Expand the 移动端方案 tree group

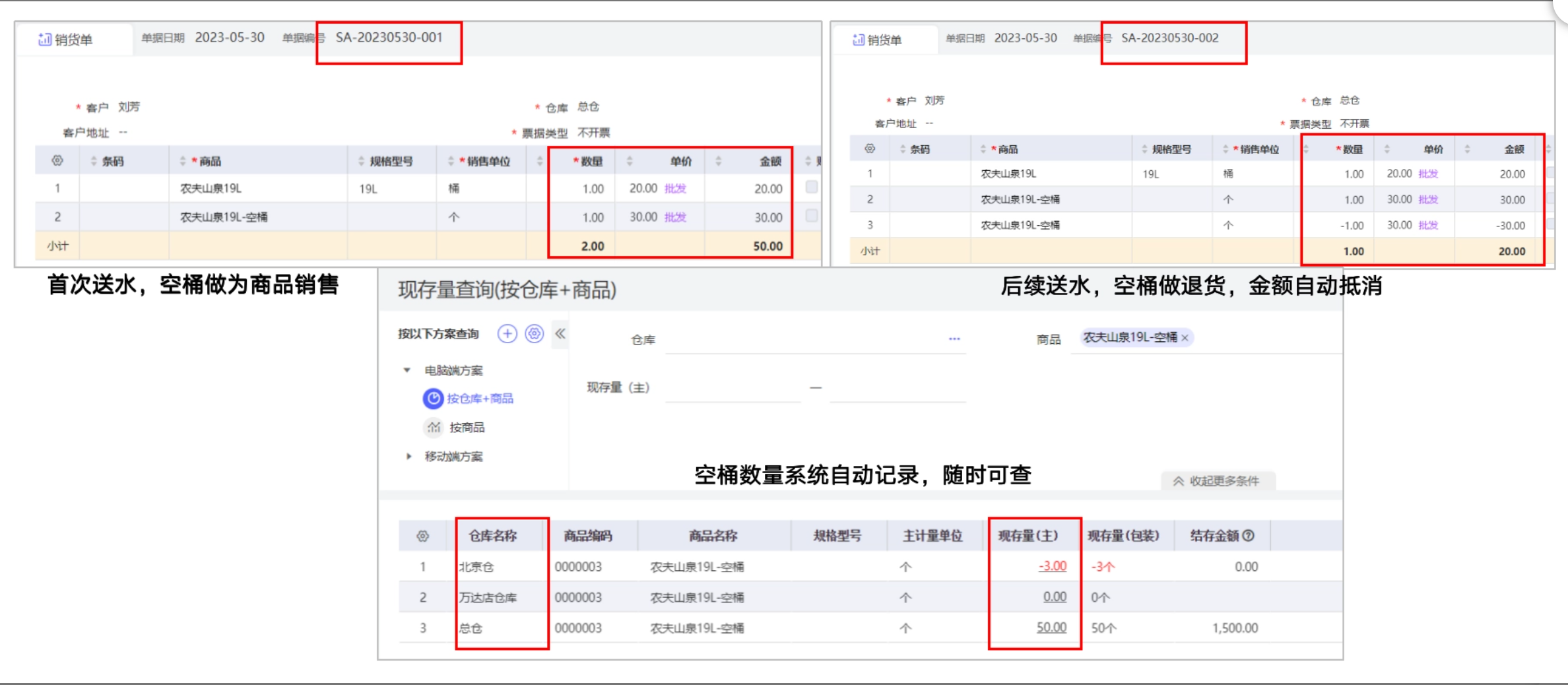[x=408, y=456]
